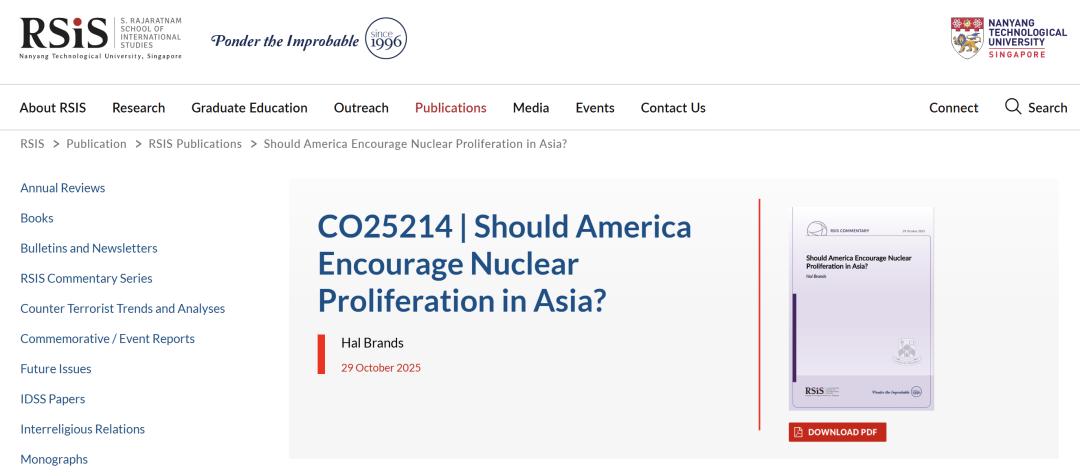Screen dimensions: 1080x471
Task: Open the Annual Reviews sidebar link
Action: (x=63, y=188)
